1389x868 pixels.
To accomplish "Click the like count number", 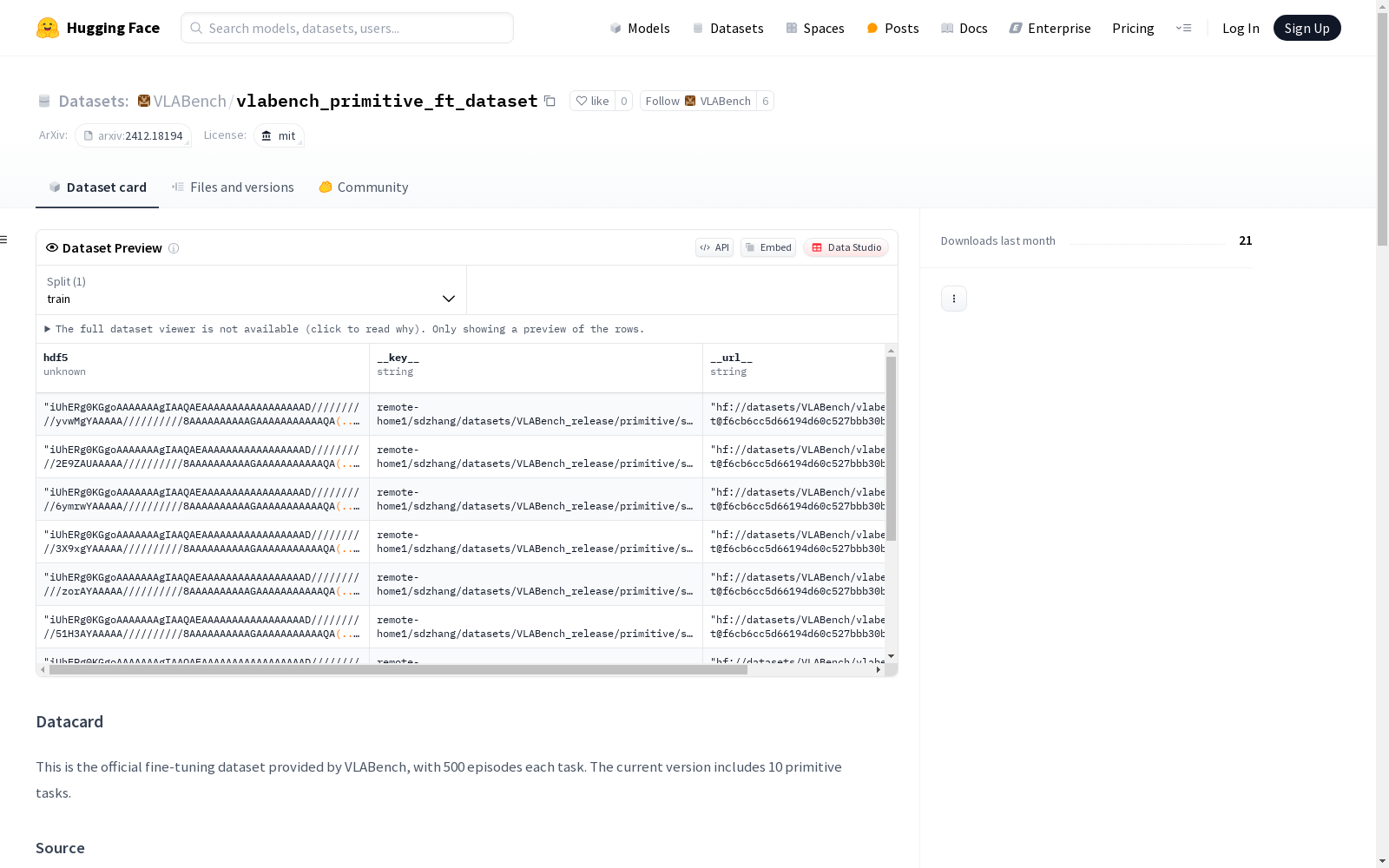I will click(x=623, y=101).
